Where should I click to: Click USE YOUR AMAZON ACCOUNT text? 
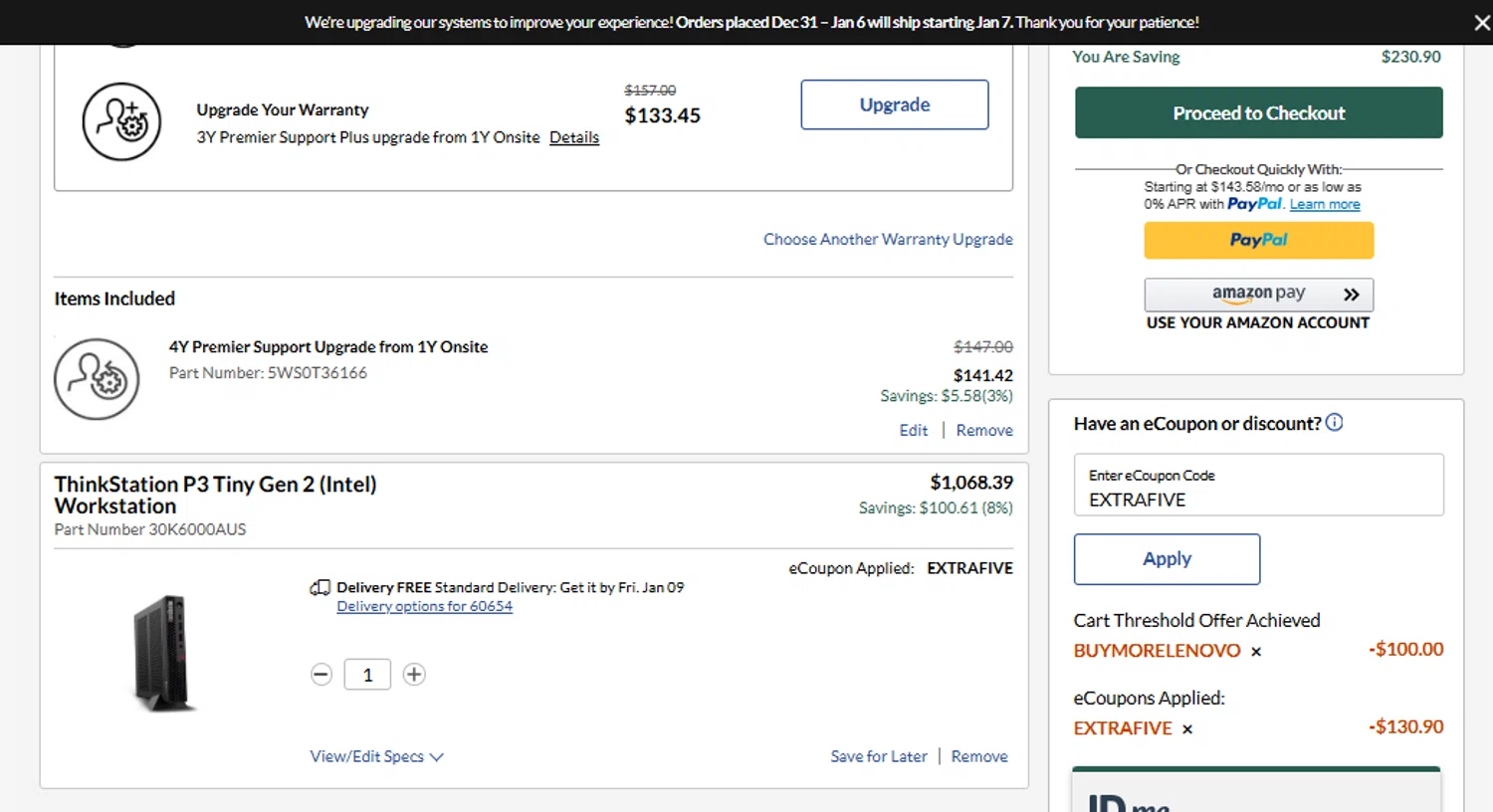(x=1258, y=322)
